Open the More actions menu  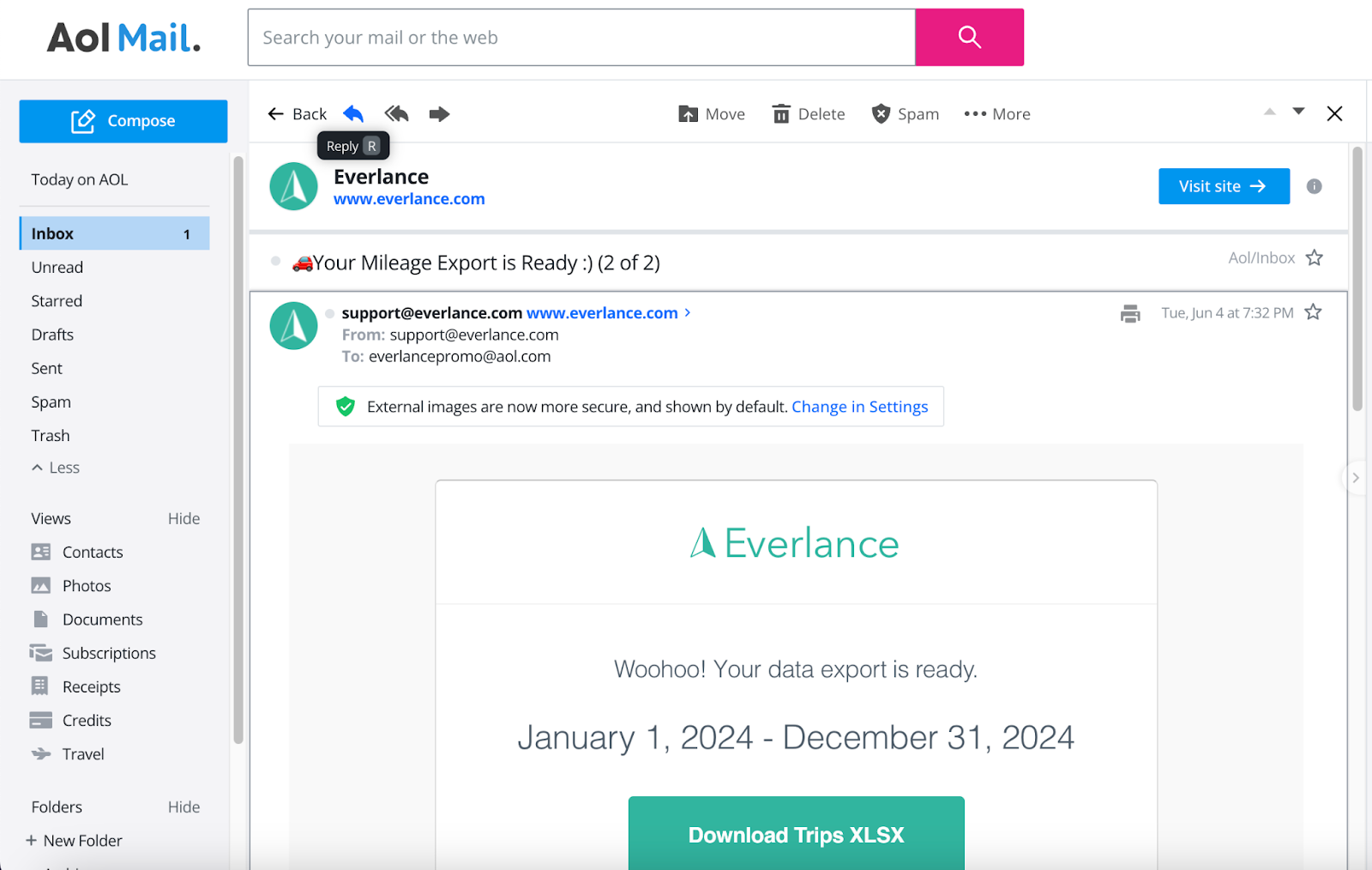(x=996, y=114)
